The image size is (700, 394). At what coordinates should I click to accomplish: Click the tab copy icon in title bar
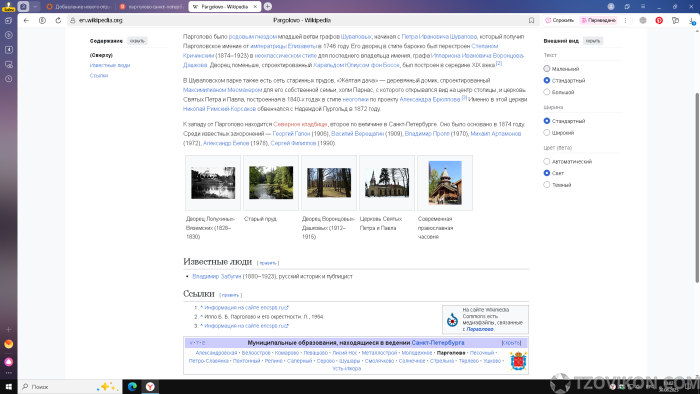coord(627,6)
